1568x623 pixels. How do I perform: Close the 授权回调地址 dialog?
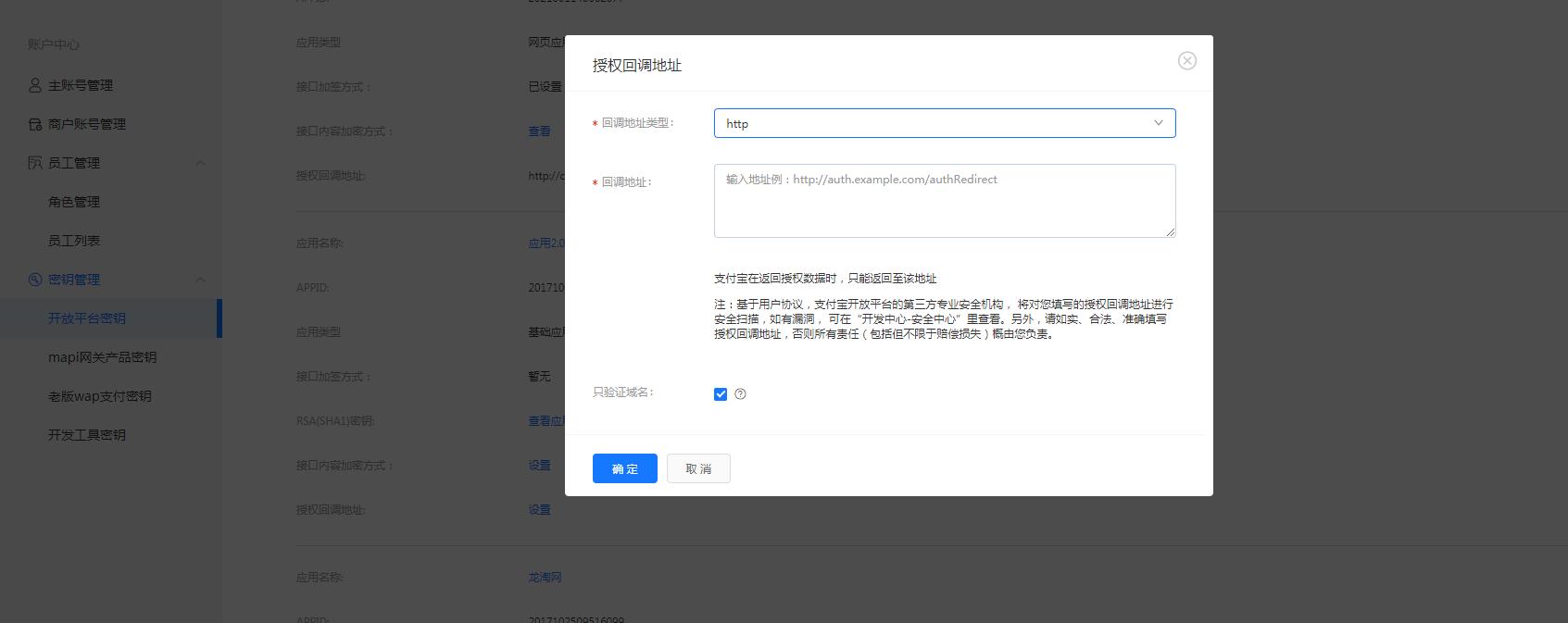pyautogui.click(x=1186, y=60)
